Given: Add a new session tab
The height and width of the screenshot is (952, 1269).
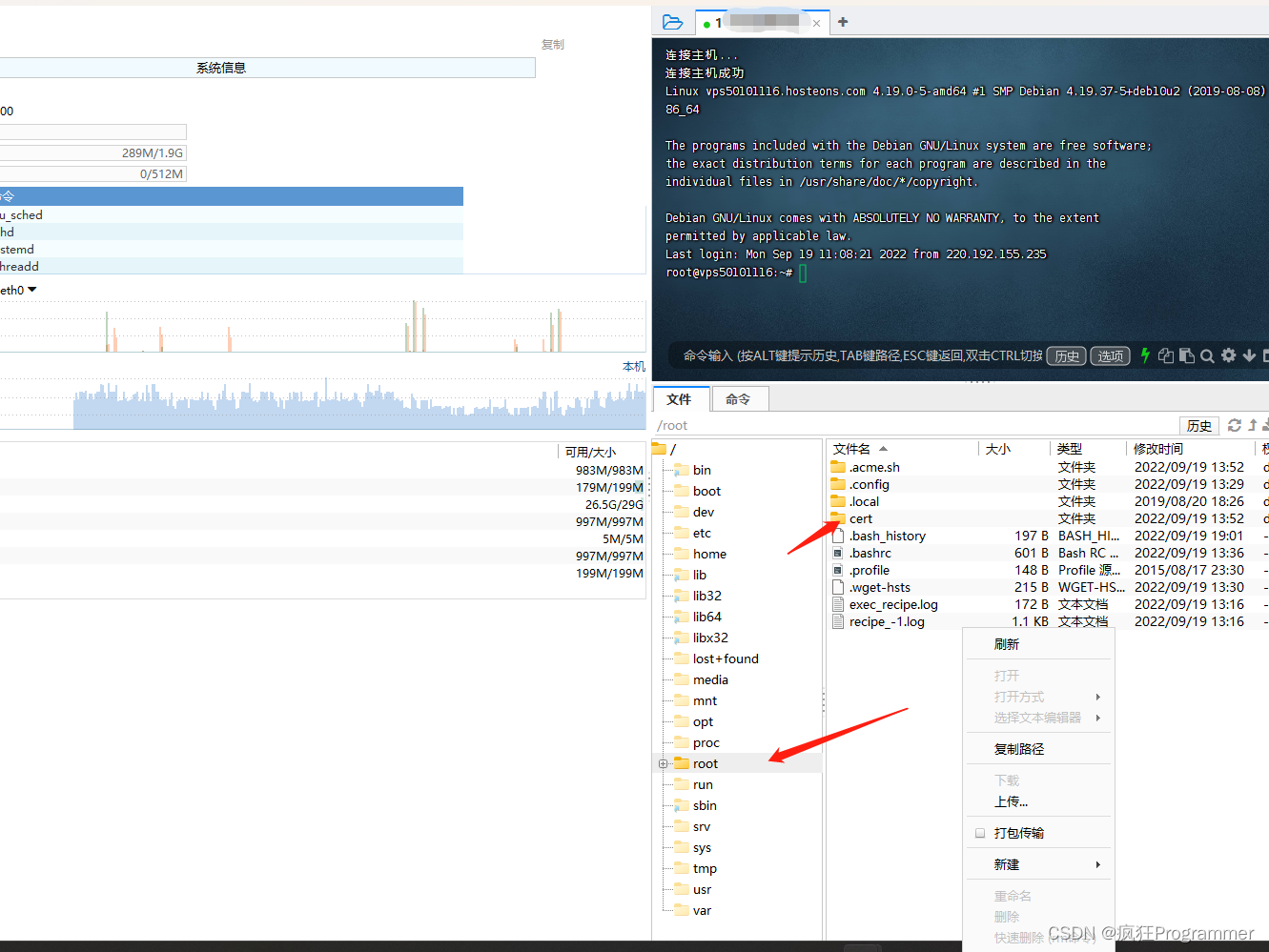Looking at the screenshot, I should 843,22.
